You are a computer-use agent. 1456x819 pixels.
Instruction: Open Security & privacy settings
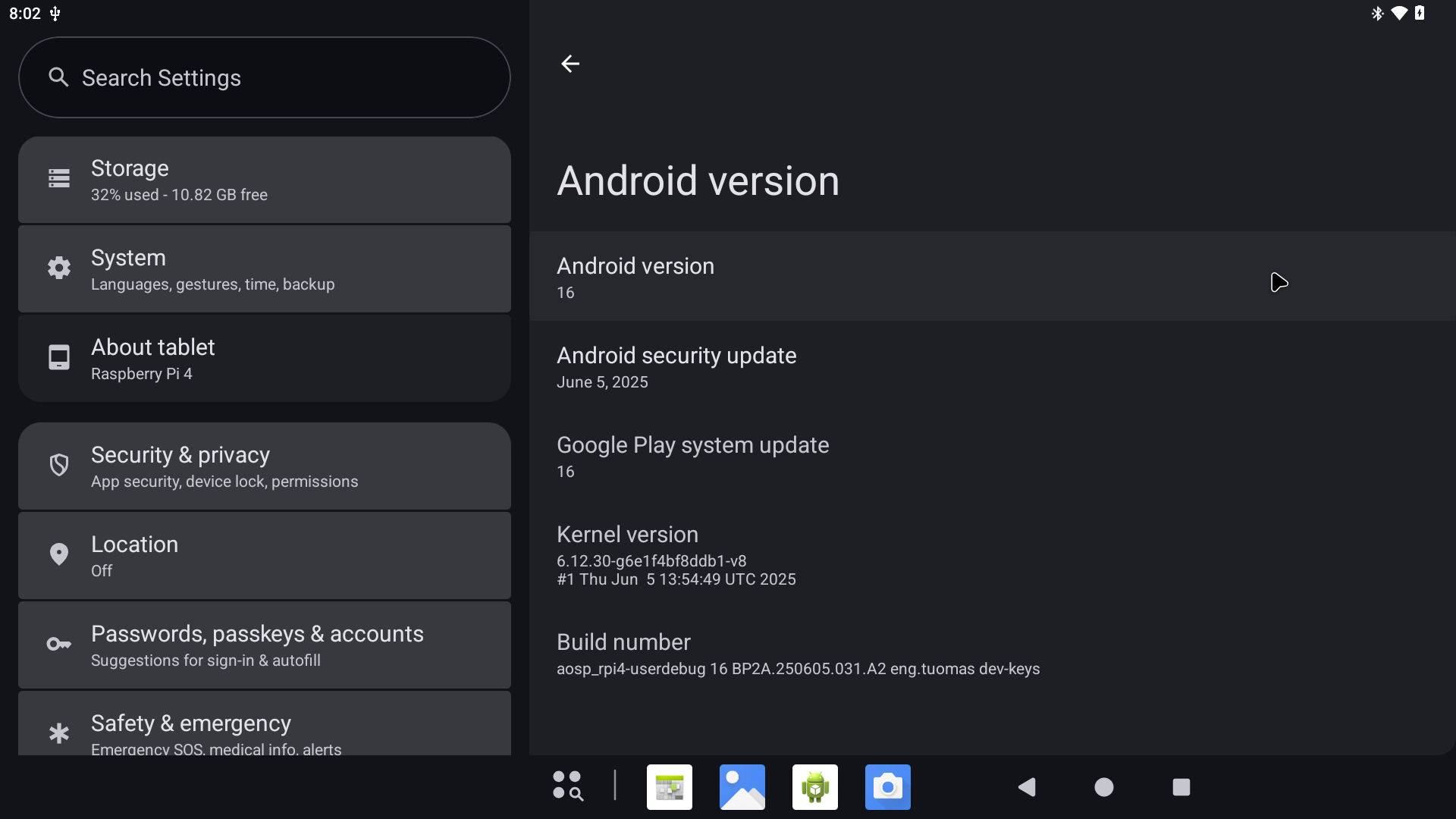coord(264,467)
